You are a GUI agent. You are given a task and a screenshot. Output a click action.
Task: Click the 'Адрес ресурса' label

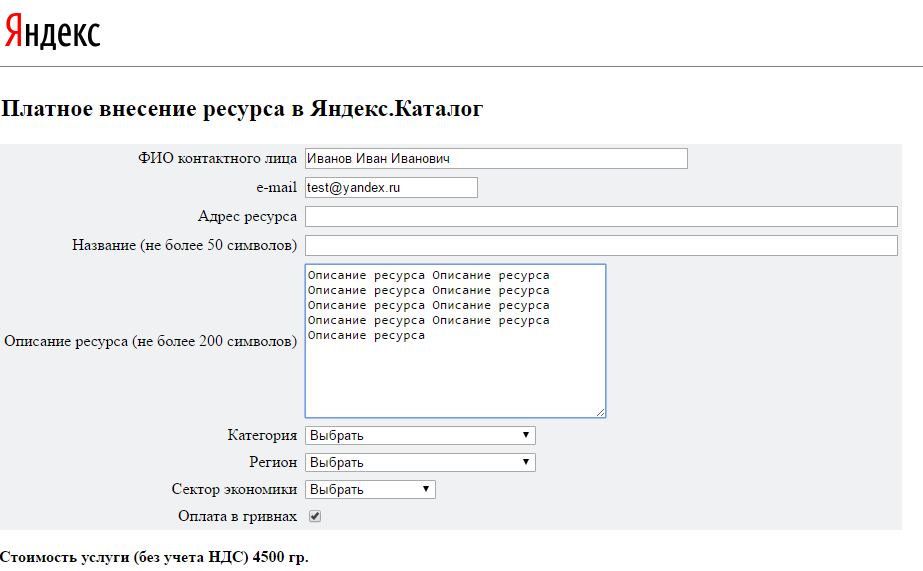click(x=247, y=217)
